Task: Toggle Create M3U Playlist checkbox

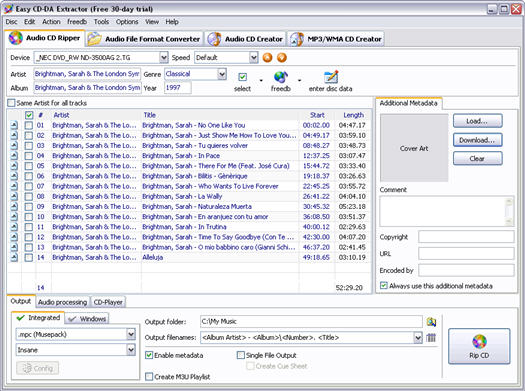Action: (x=149, y=377)
